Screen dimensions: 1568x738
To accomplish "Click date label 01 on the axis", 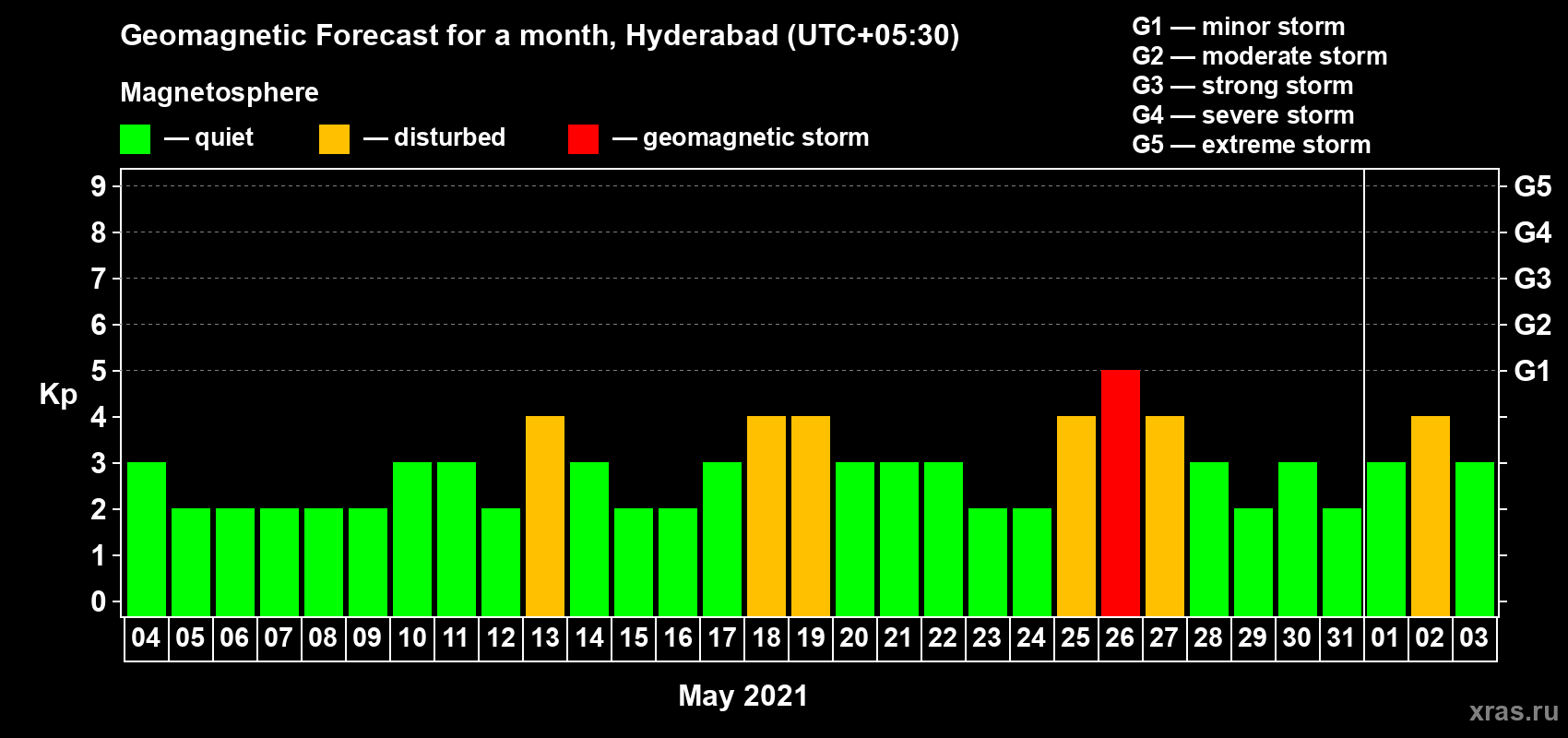I will tap(1385, 638).
